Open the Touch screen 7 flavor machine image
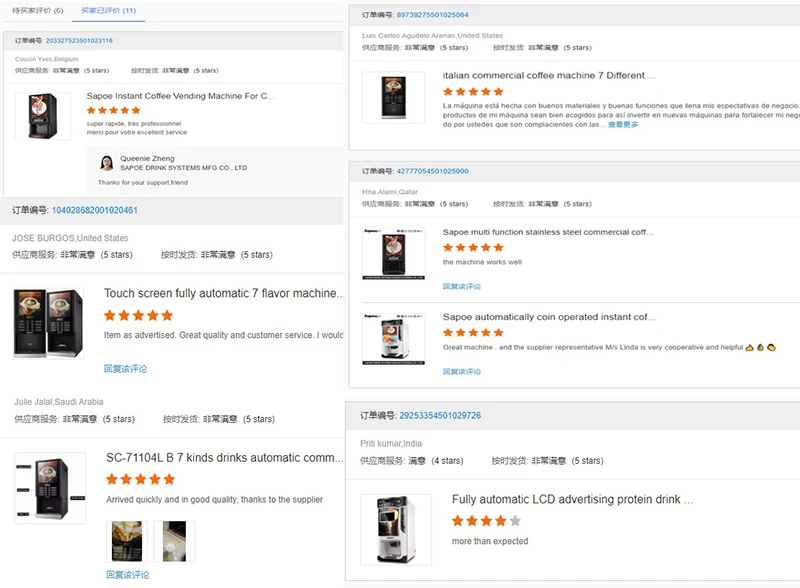This screenshot has height=588, width=800. pyautogui.click(x=49, y=322)
